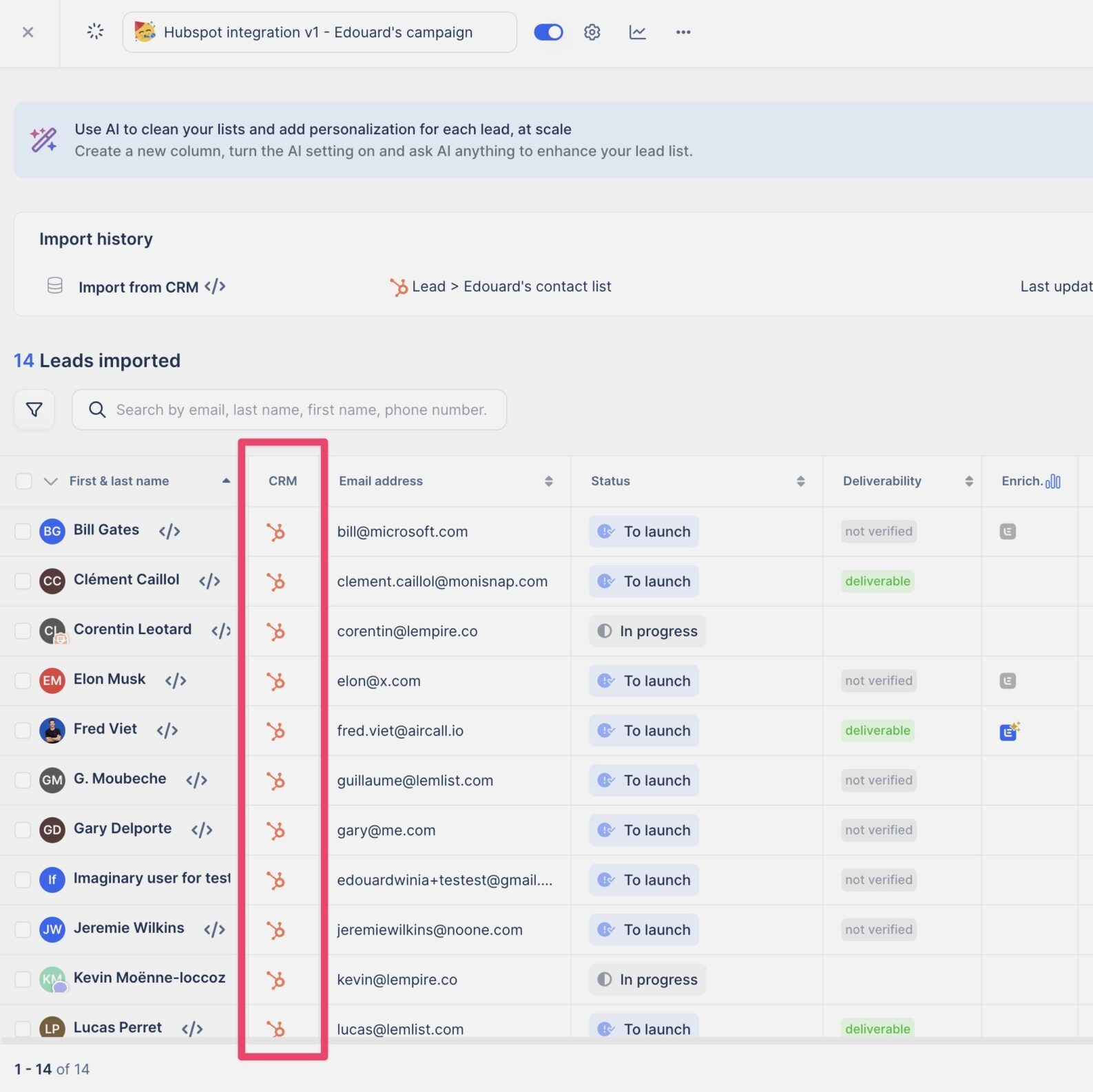
Task: Sort by Deliverability column arrows
Action: point(969,481)
